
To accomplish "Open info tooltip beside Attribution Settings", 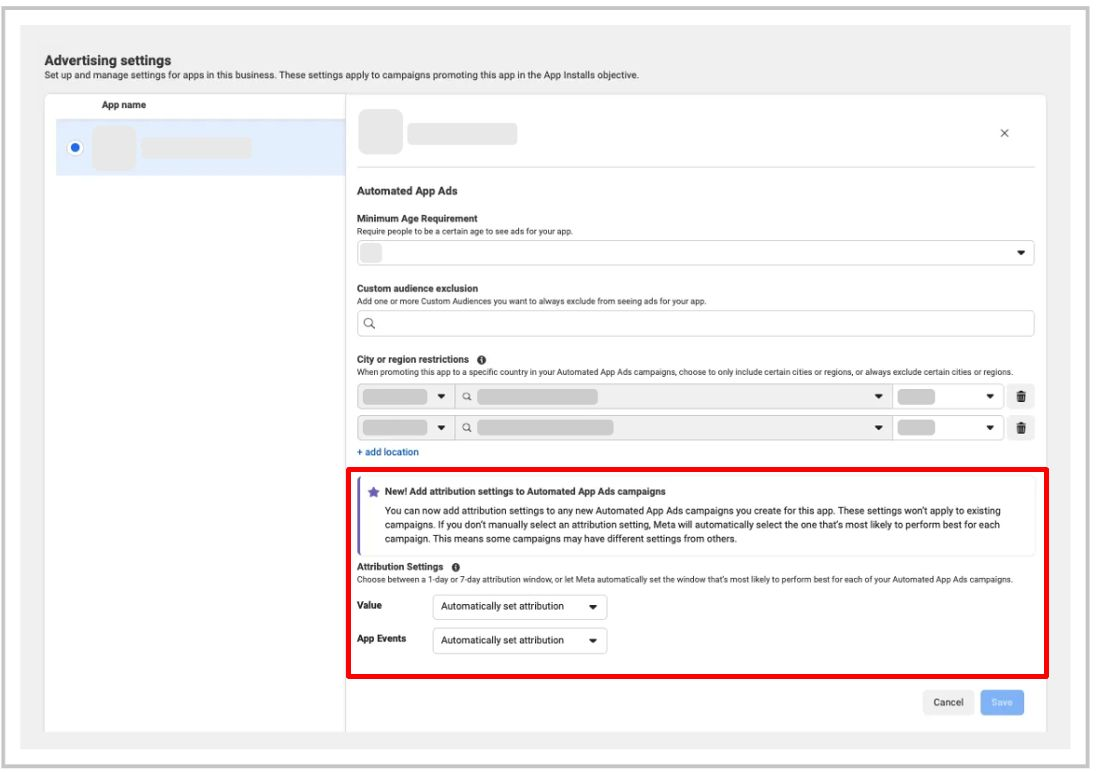I will point(456,567).
